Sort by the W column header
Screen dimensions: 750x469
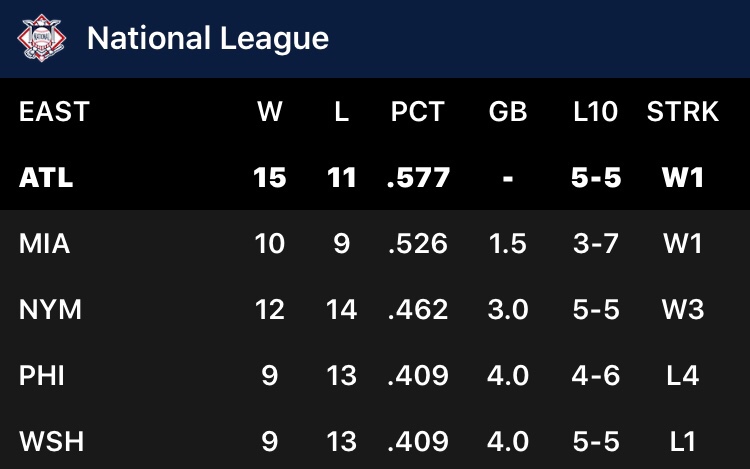[x=269, y=112]
